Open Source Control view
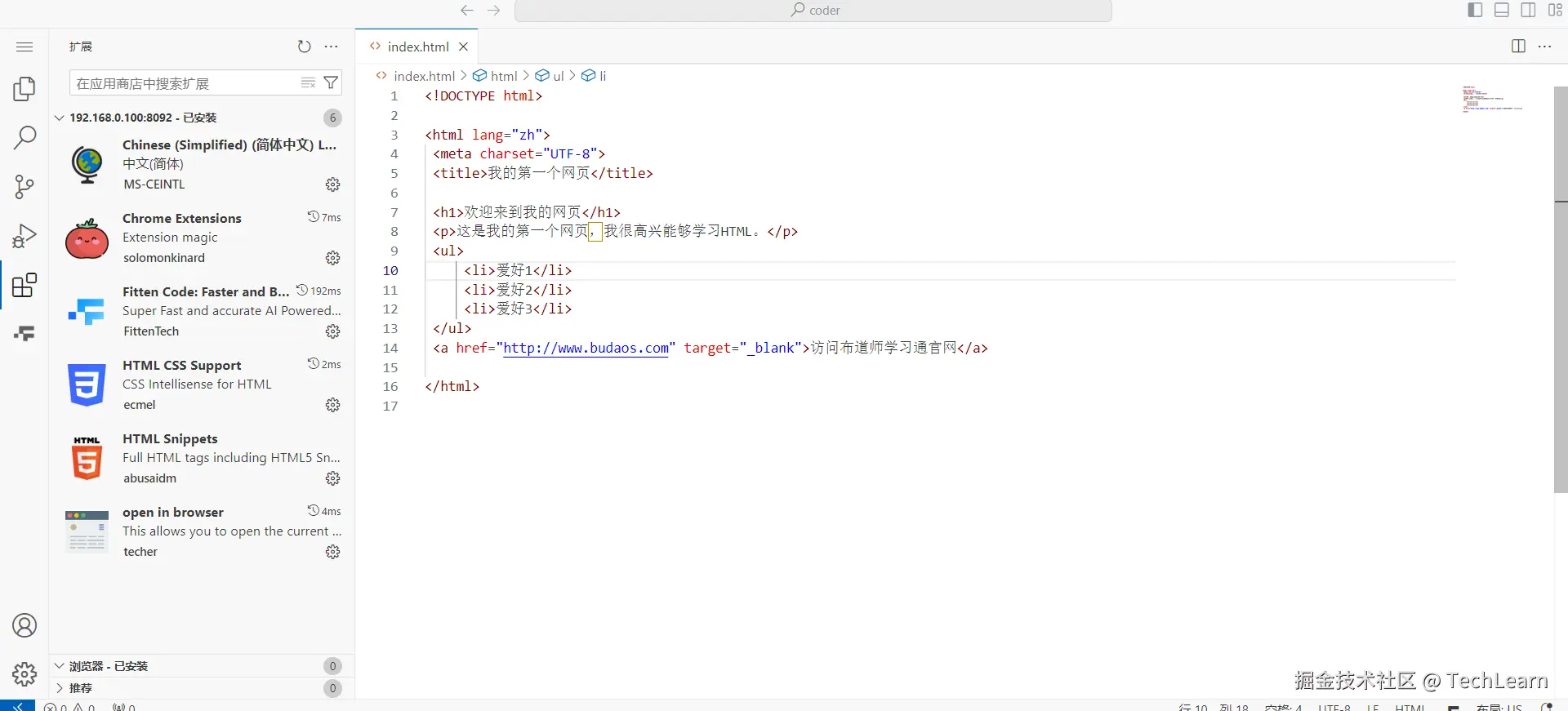Screen dimensions: 1568x711 24,186
